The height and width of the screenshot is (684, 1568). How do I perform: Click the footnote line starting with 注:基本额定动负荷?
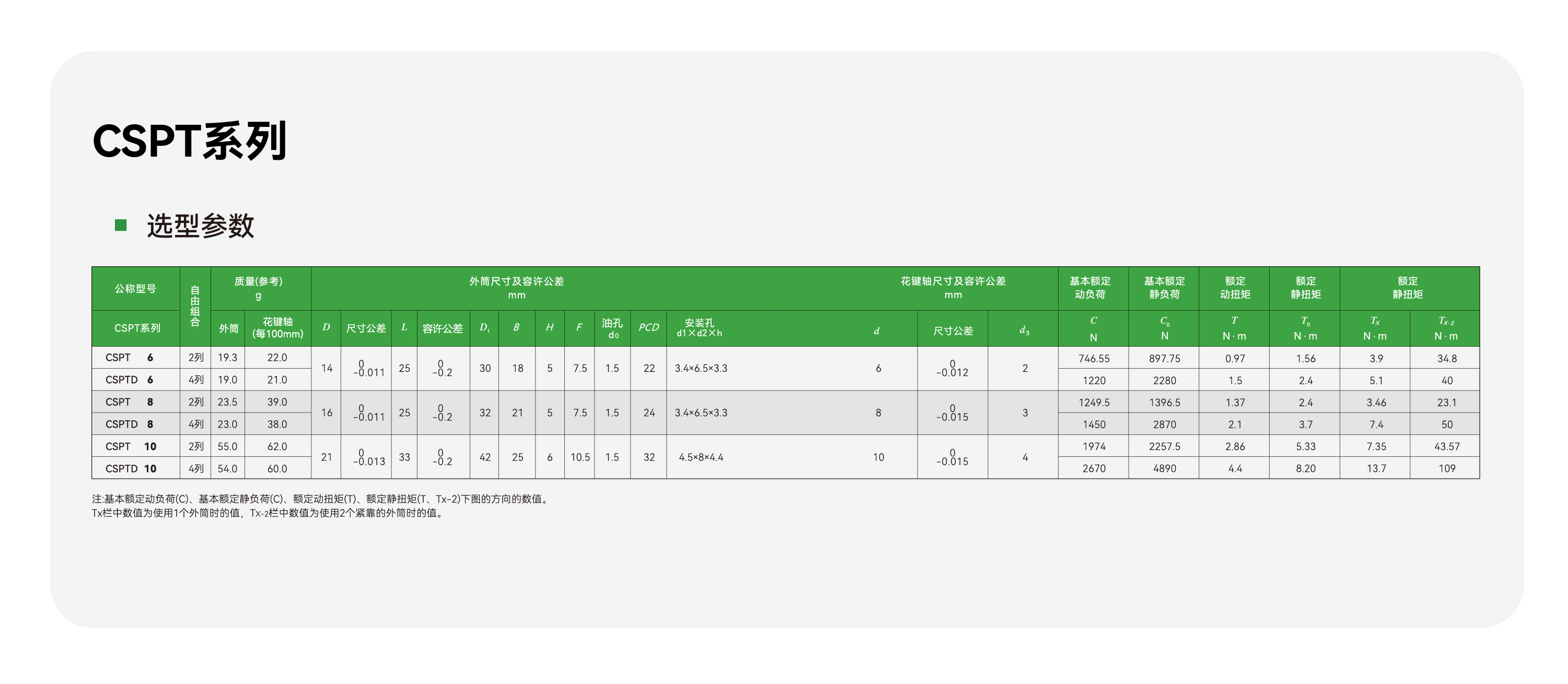pos(321,499)
